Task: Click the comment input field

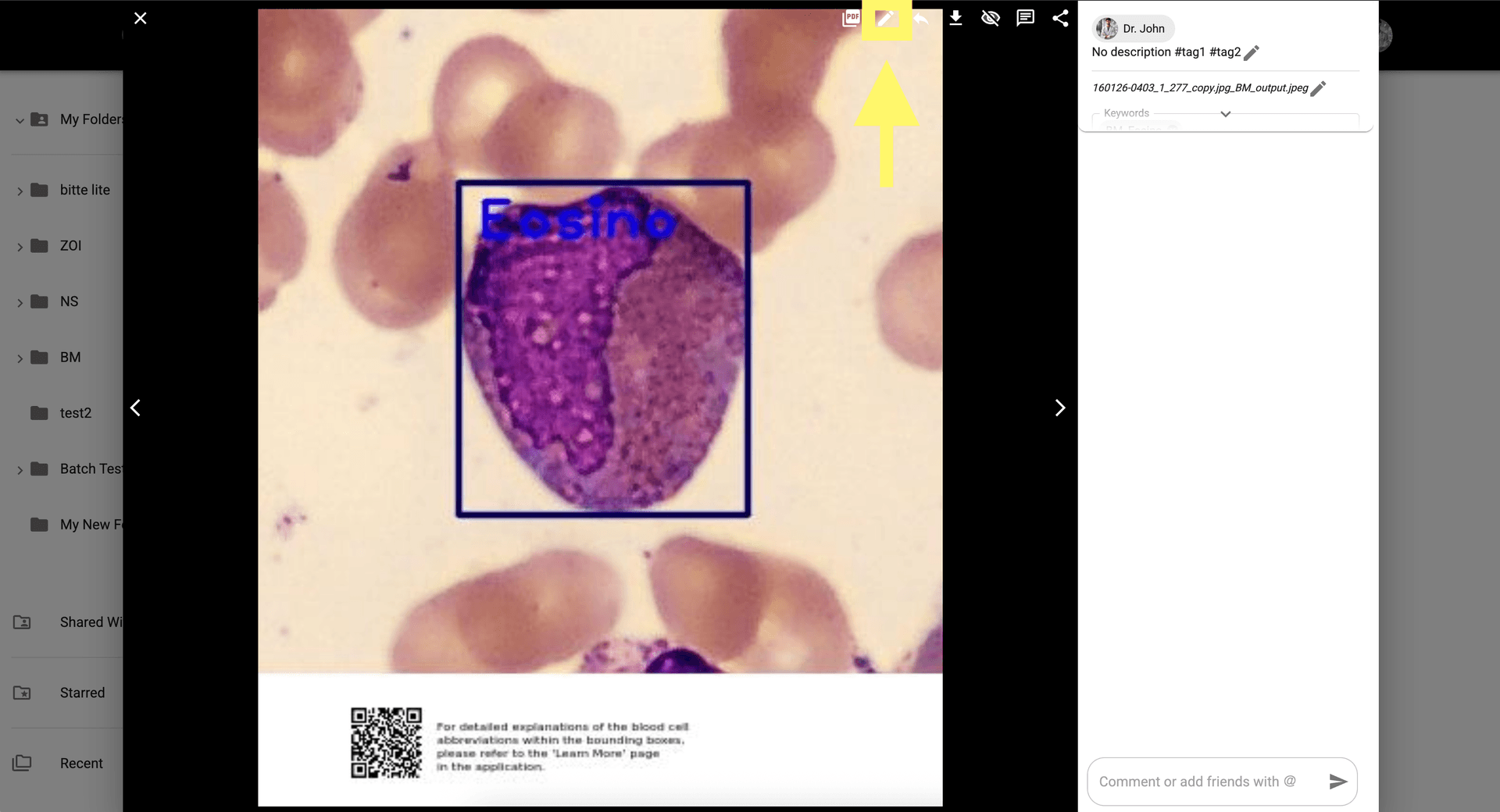Action: (1203, 782)
